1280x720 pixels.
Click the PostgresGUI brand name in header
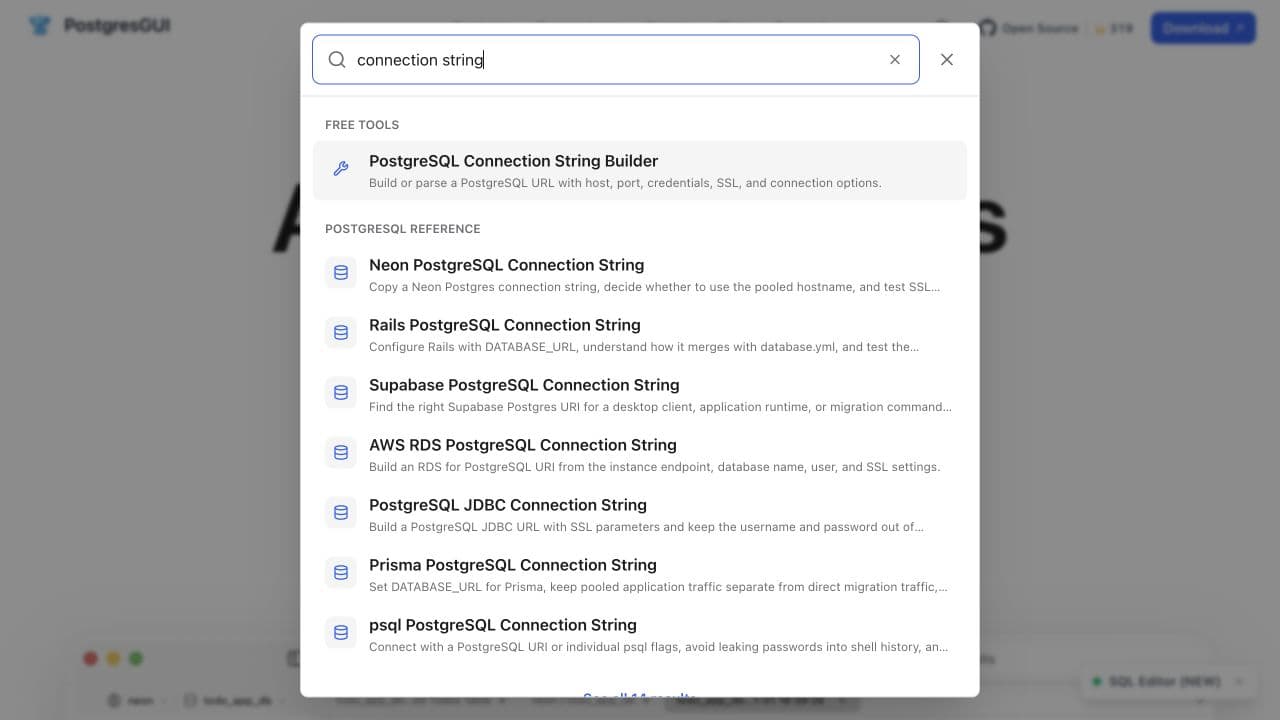pos(117,26)
